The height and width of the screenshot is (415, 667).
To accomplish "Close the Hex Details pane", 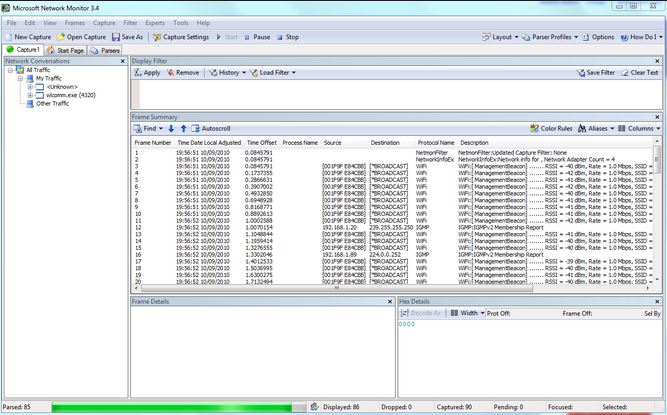I will [657, 301].
